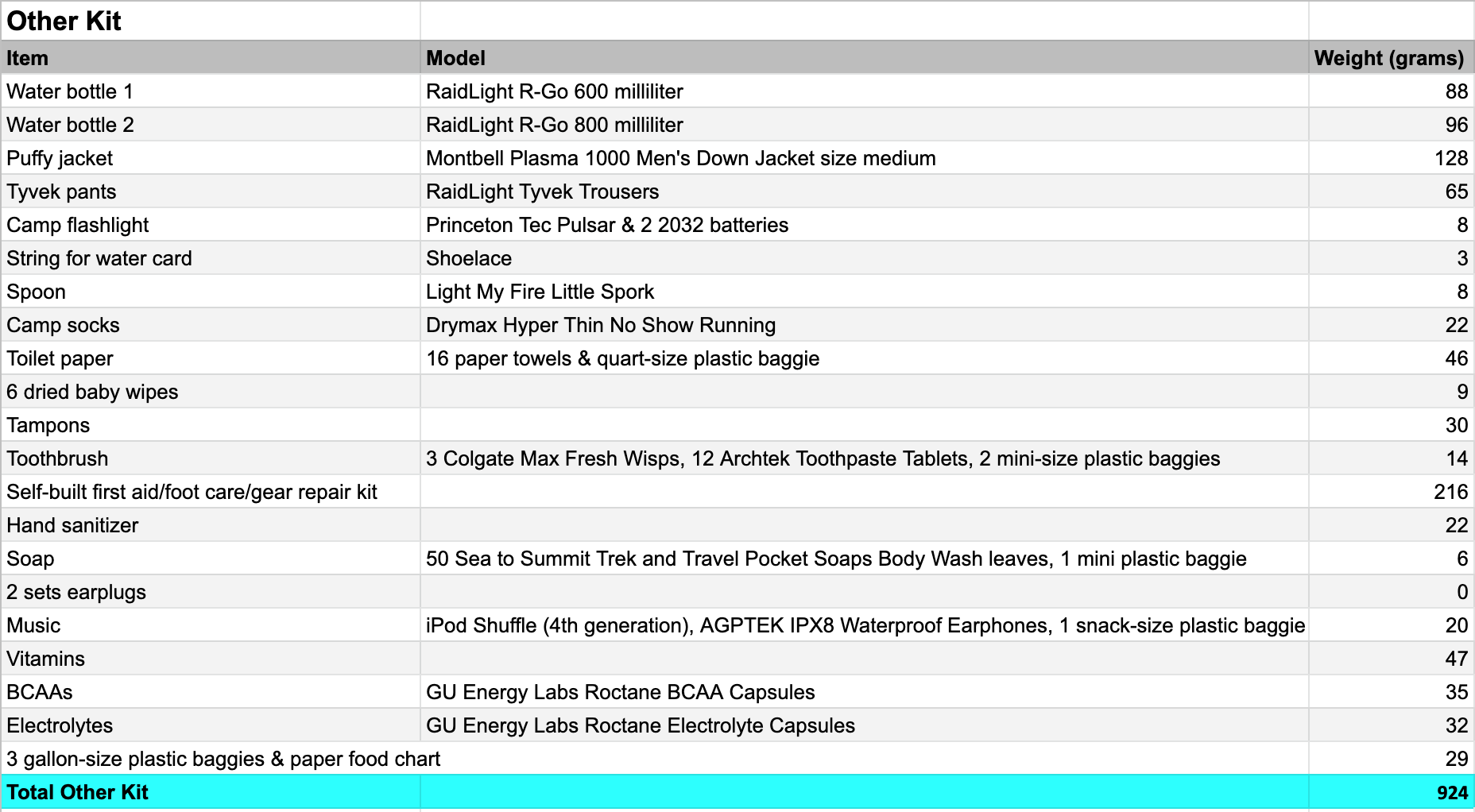This screenshot has width=1475, height=812.
Task: Select the 'Spoon' cell
Action: 211,292
